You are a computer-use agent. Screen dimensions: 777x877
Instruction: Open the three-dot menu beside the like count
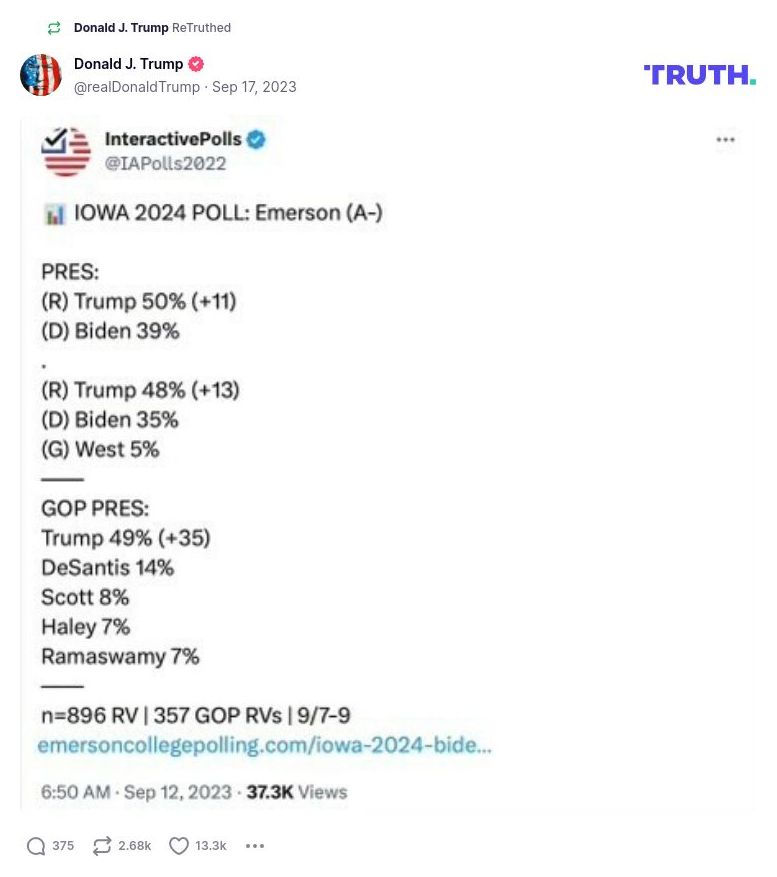point(255,845)
